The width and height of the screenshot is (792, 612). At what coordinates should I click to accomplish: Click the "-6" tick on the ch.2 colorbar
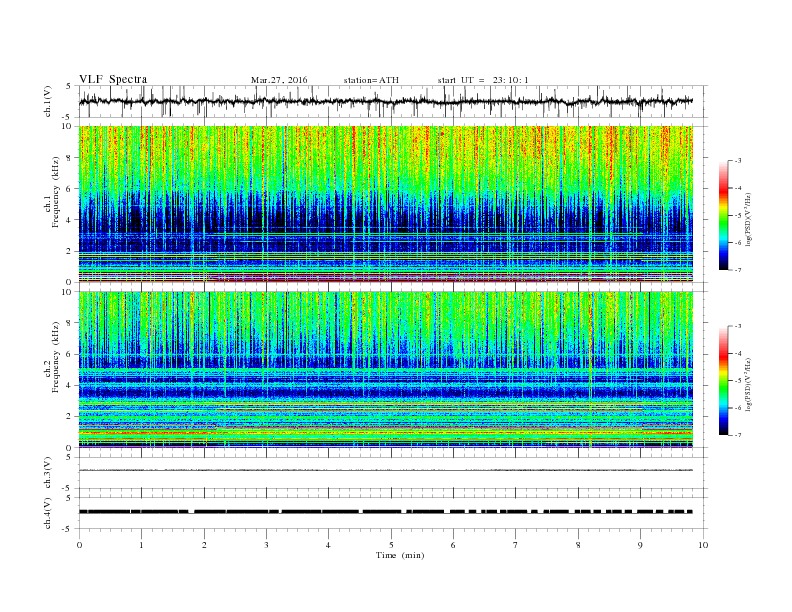point(737,408)
